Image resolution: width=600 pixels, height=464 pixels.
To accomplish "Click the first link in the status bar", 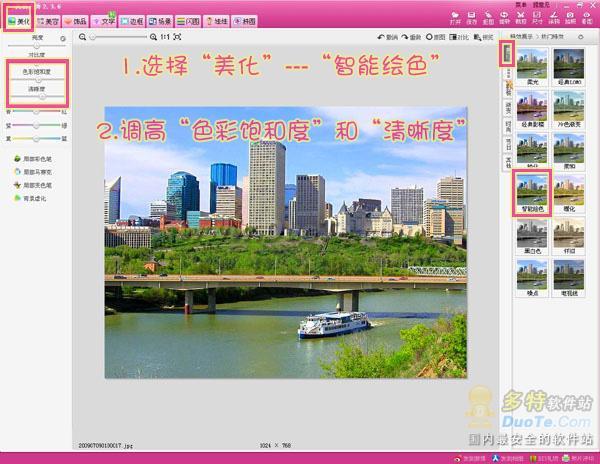I will [470, 458].
